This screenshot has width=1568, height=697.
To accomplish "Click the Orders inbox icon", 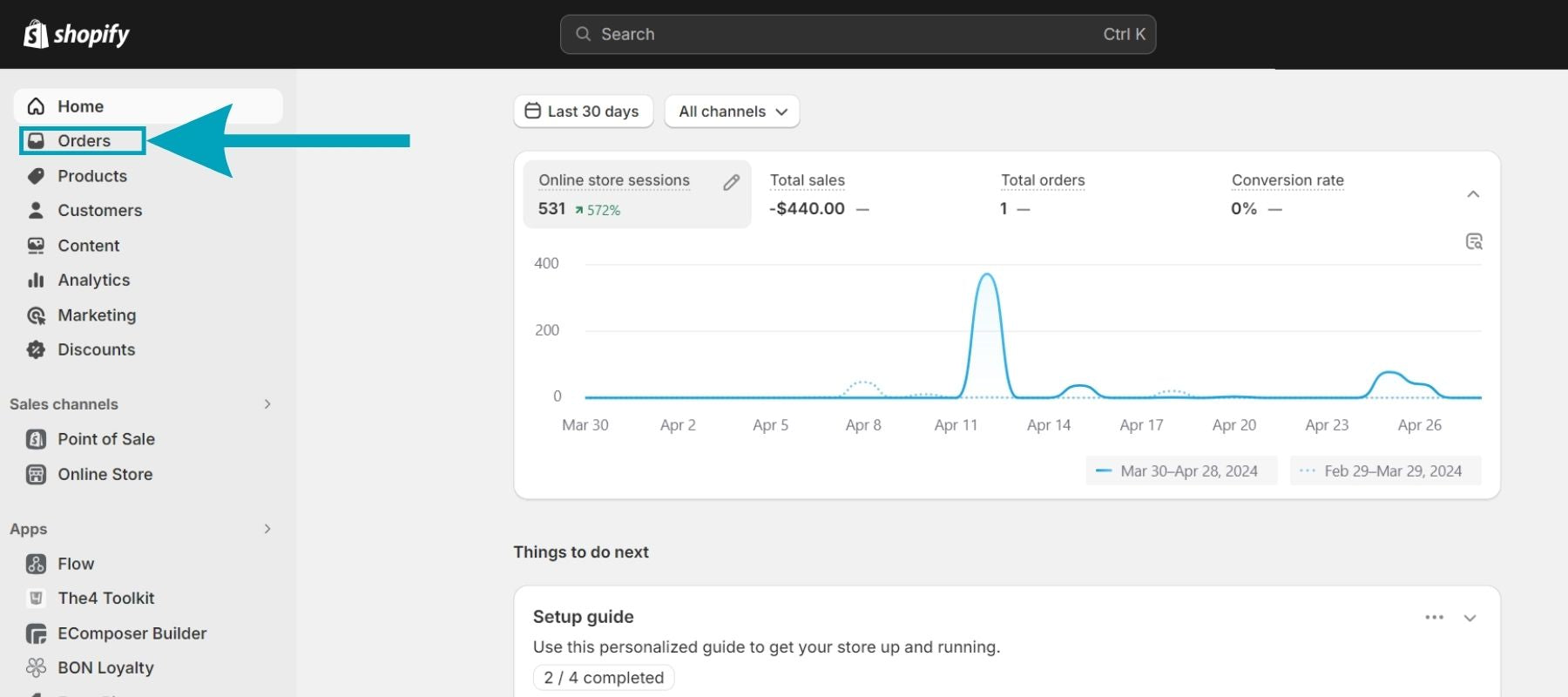I will [36, 141].
